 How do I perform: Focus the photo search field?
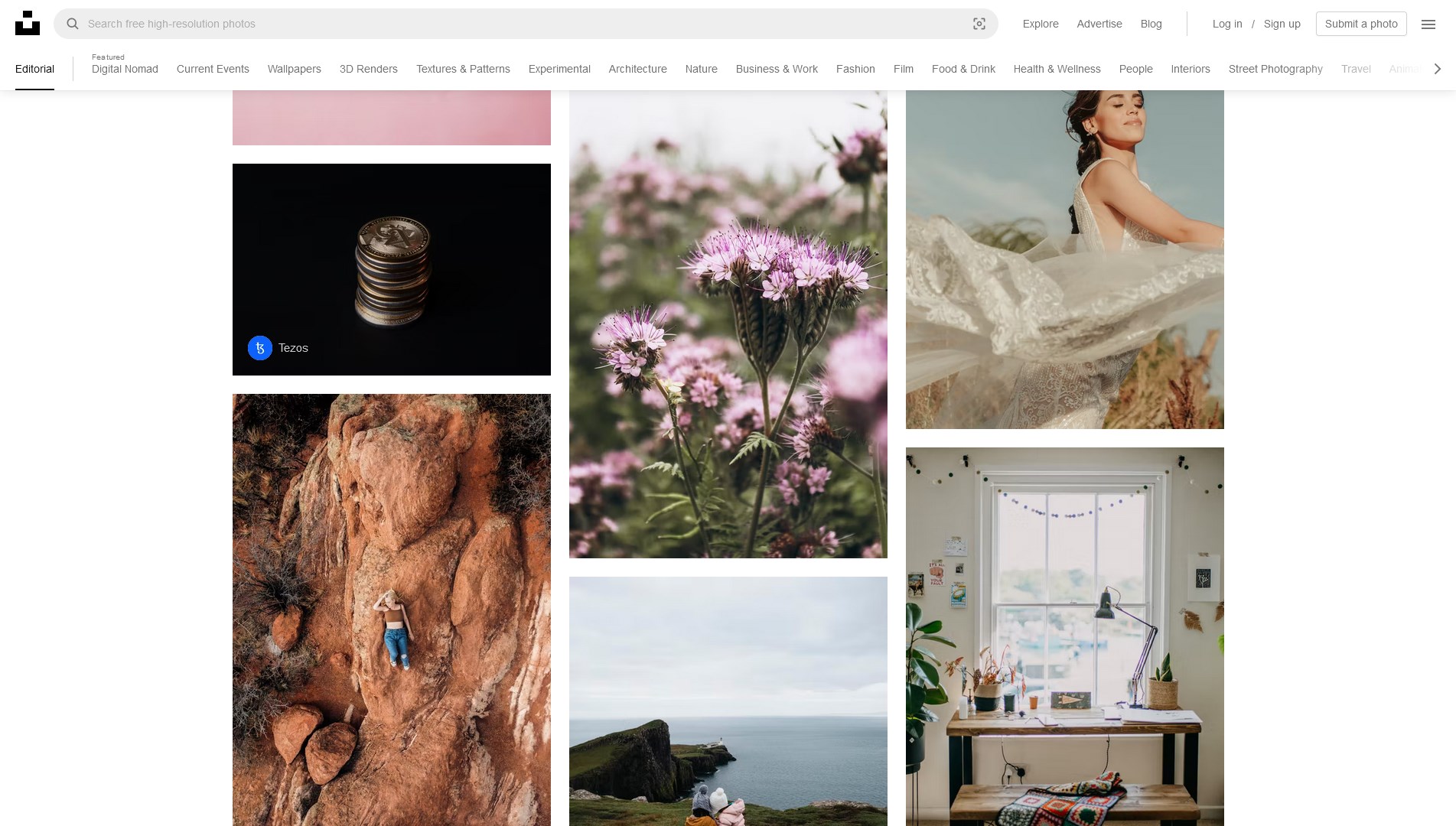pyautogui.click(x=526, y=24)
